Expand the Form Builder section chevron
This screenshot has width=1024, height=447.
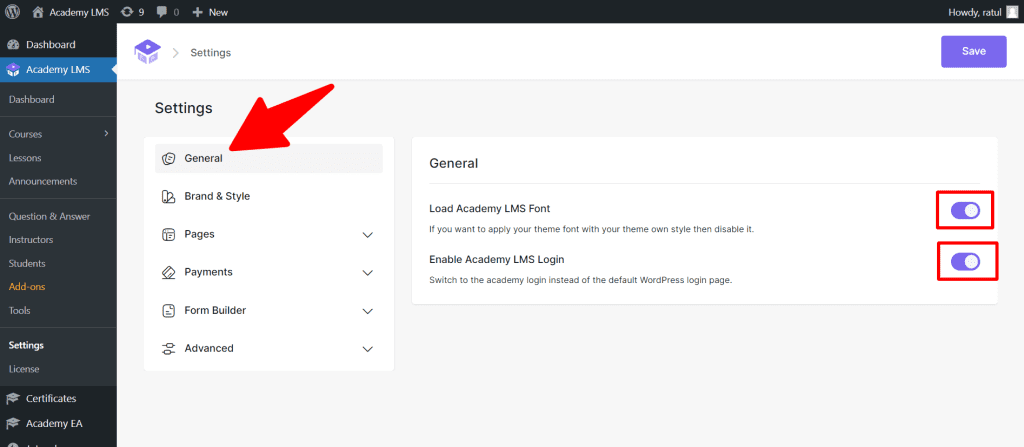(x=368, y=311)
